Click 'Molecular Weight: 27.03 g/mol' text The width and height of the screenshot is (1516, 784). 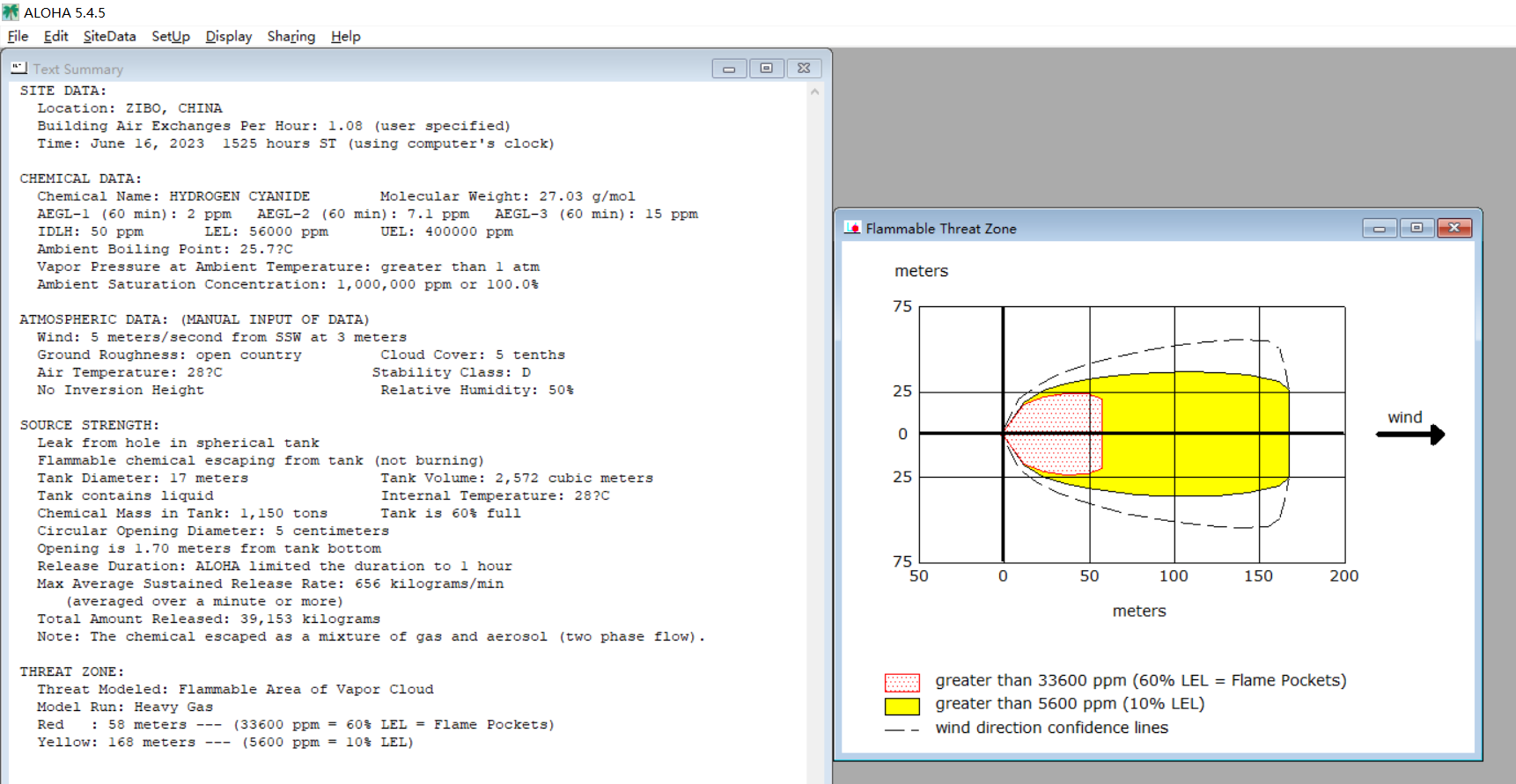(508, 196)
